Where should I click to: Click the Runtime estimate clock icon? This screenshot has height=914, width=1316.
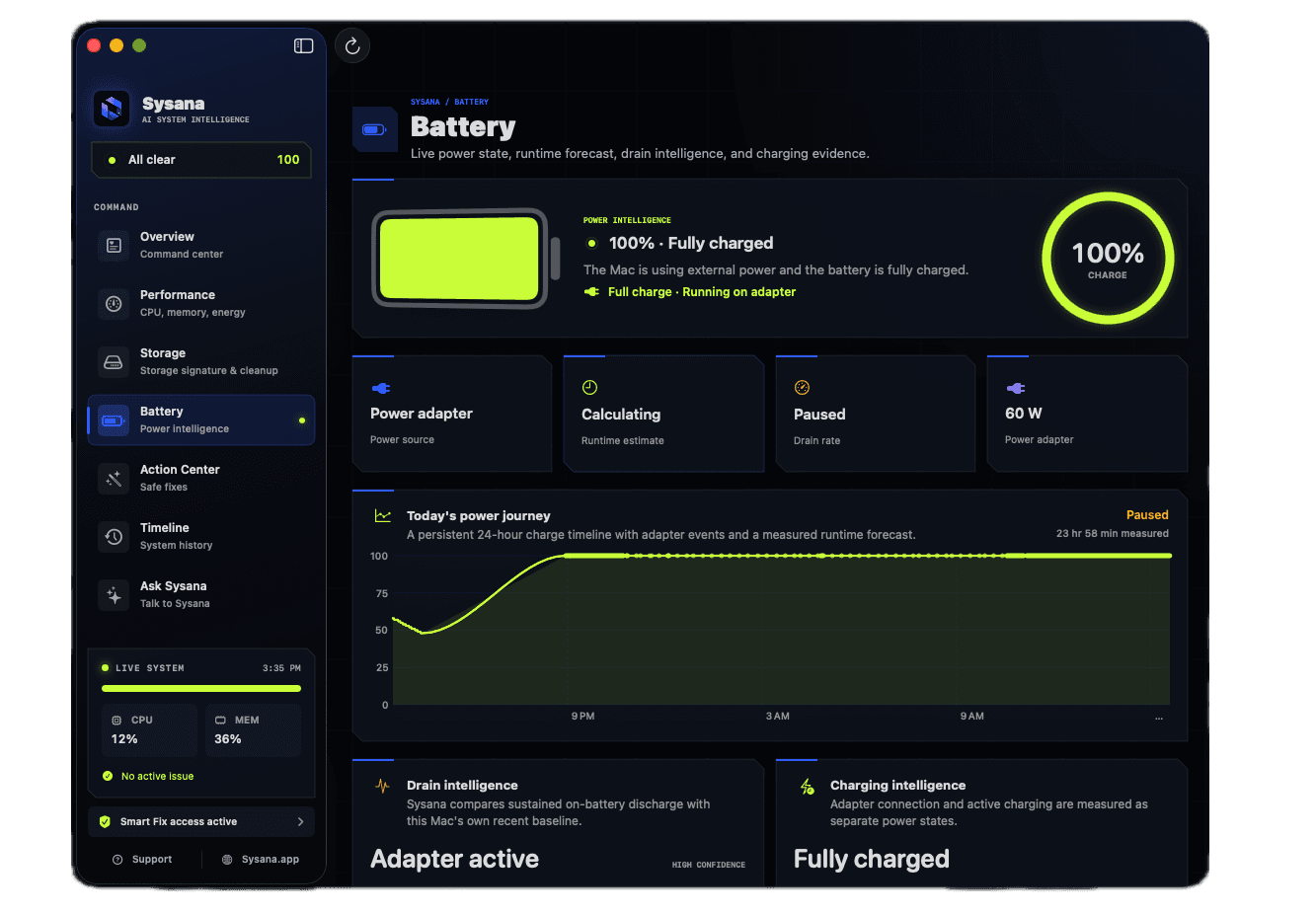click(589, 388)
